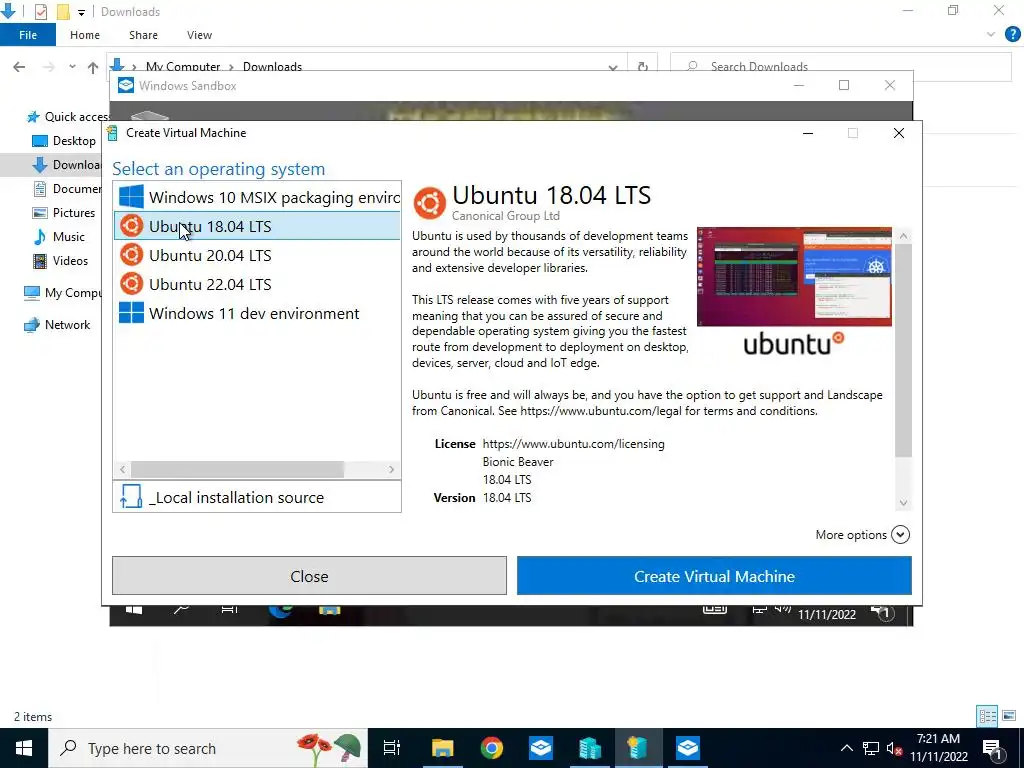
Task: Open Task View from the taskbar
Action: pos(392,748)
